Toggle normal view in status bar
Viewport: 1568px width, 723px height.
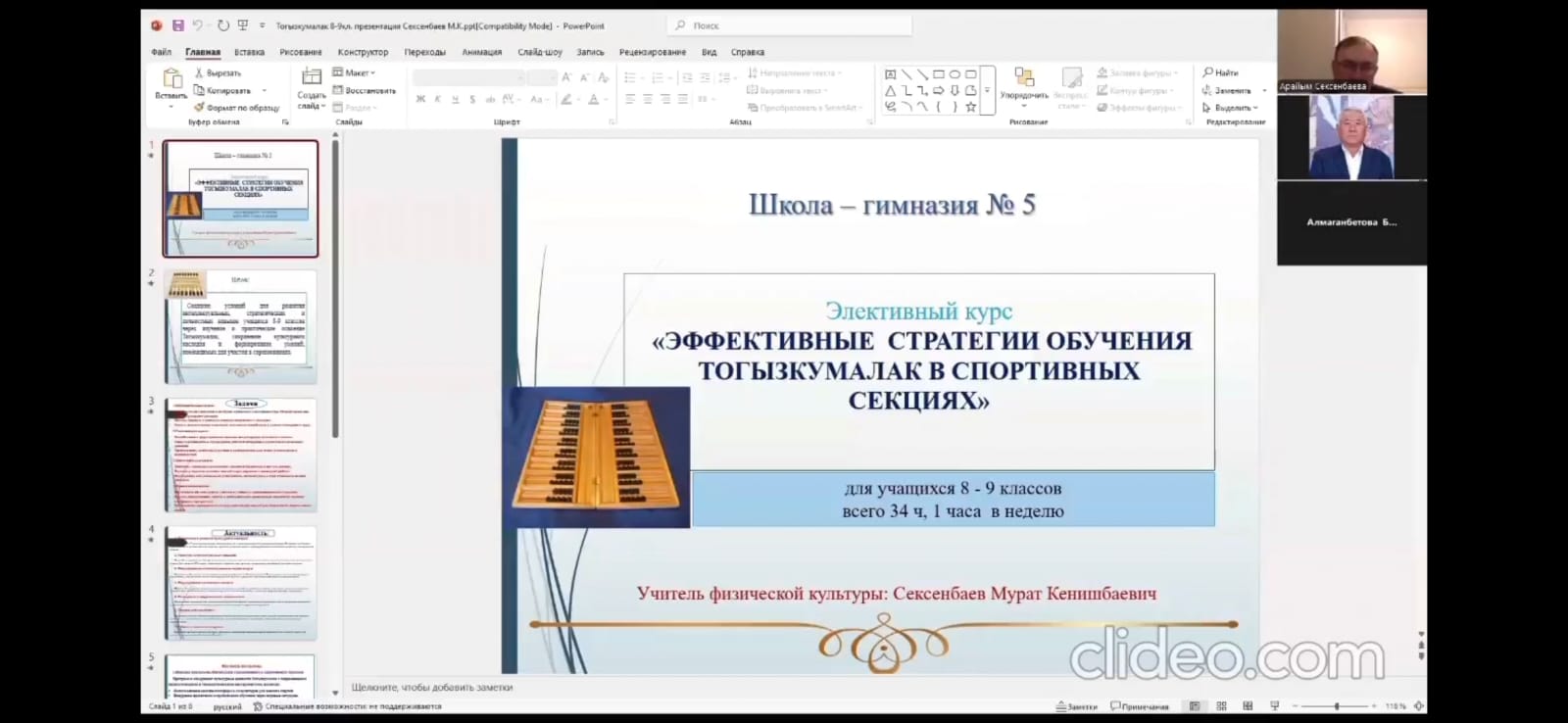(x=1195, y=706)
